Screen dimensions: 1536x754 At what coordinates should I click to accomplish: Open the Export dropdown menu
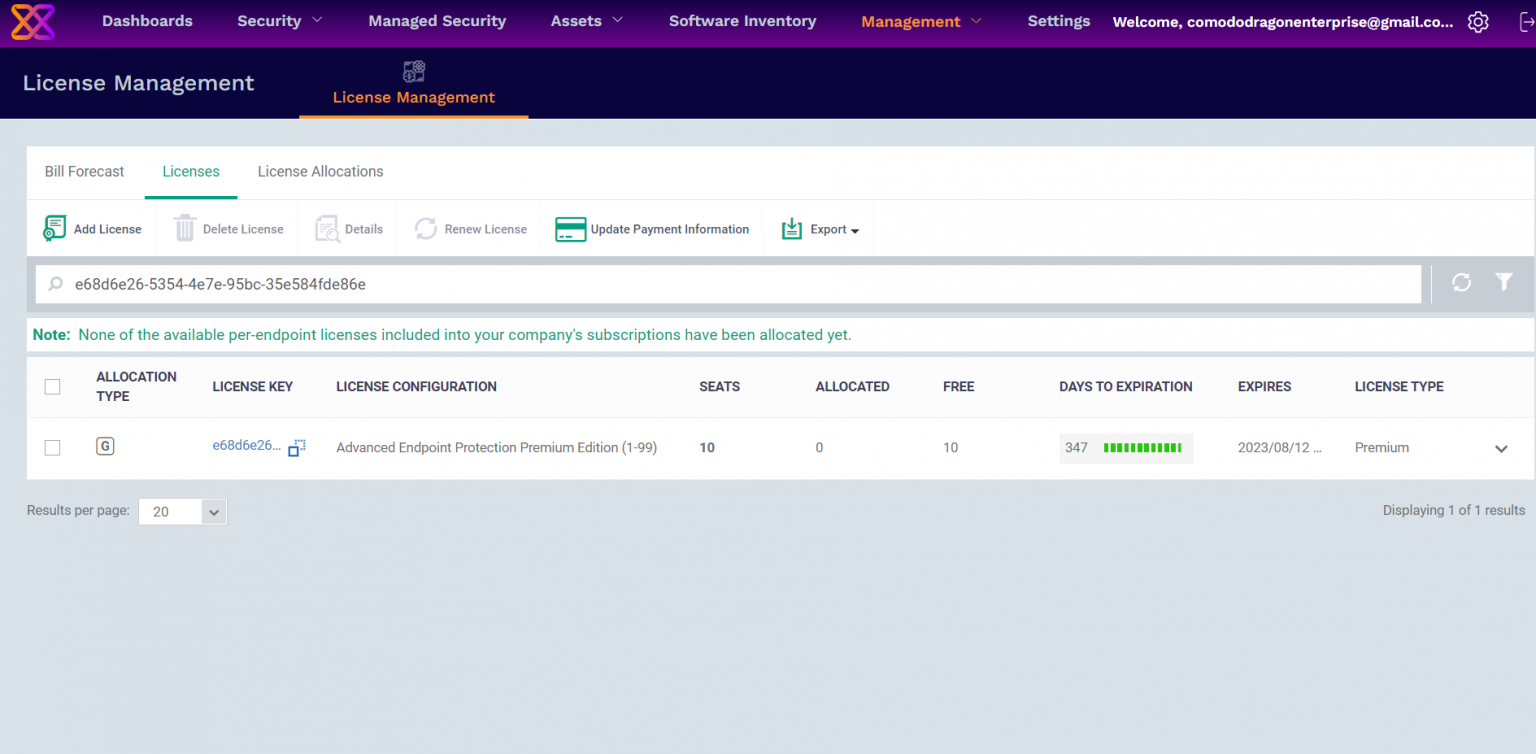pos(821,229)
